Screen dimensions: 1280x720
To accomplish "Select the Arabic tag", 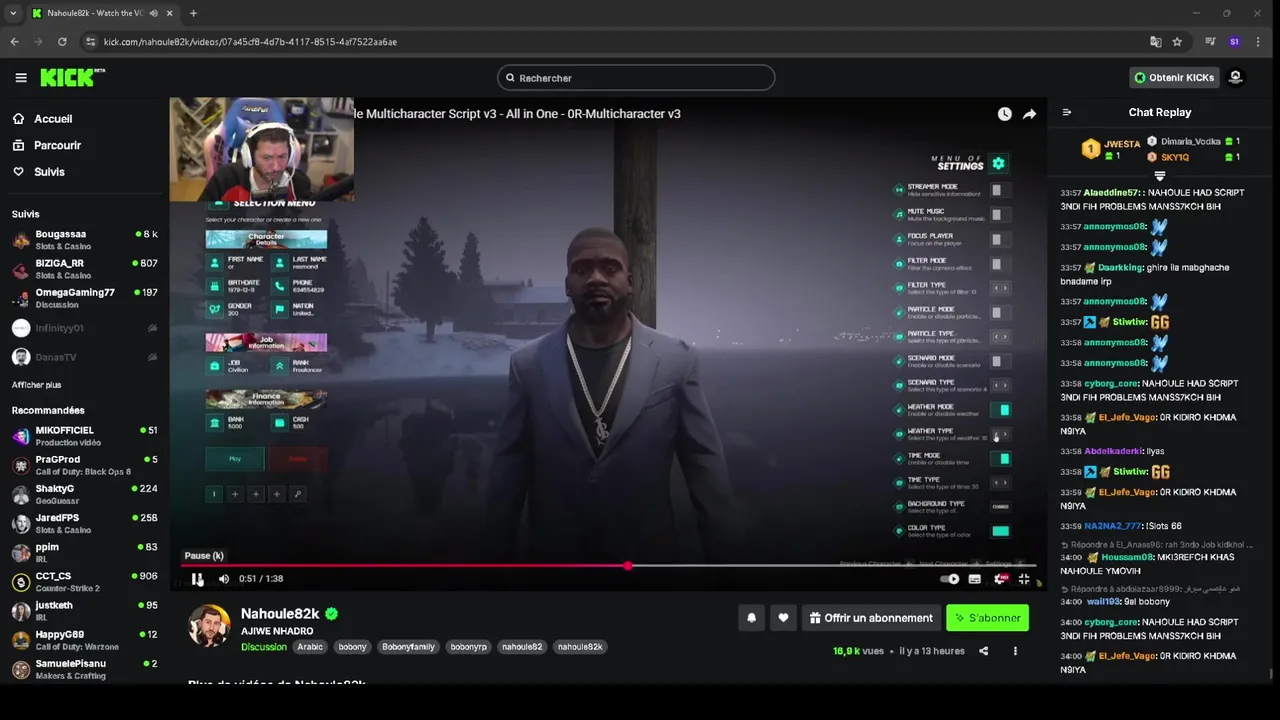I will click(310, 647).
